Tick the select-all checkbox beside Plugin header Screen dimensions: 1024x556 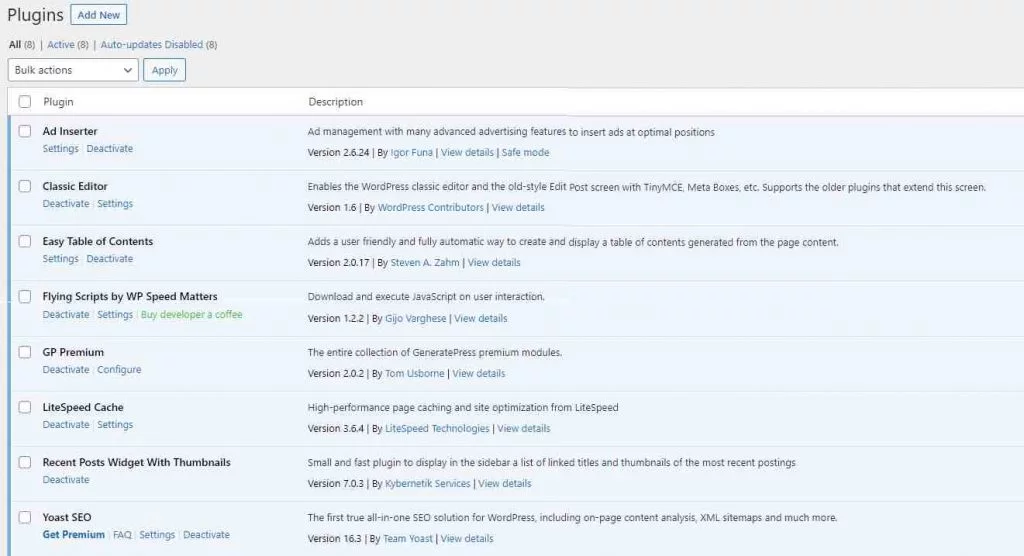(25, 101)
